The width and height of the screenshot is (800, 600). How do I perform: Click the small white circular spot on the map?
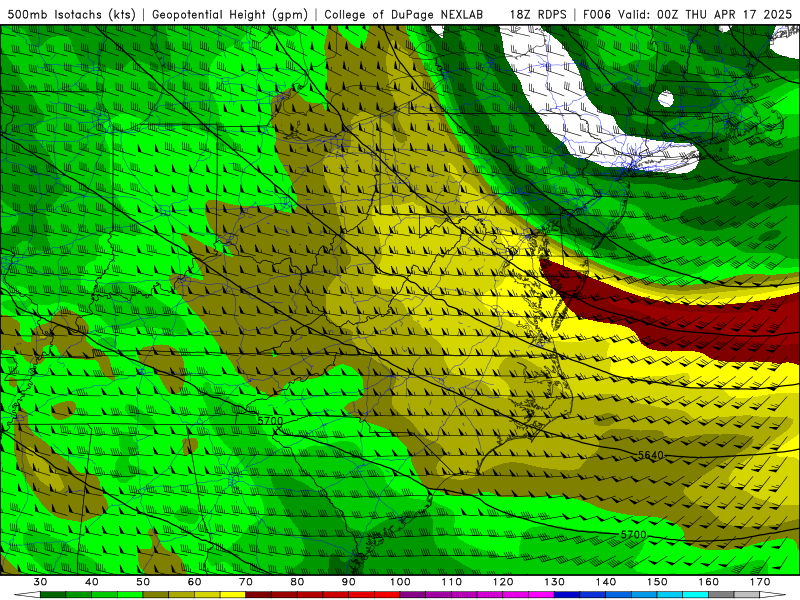pyautogui.click(x=665, y=98)
